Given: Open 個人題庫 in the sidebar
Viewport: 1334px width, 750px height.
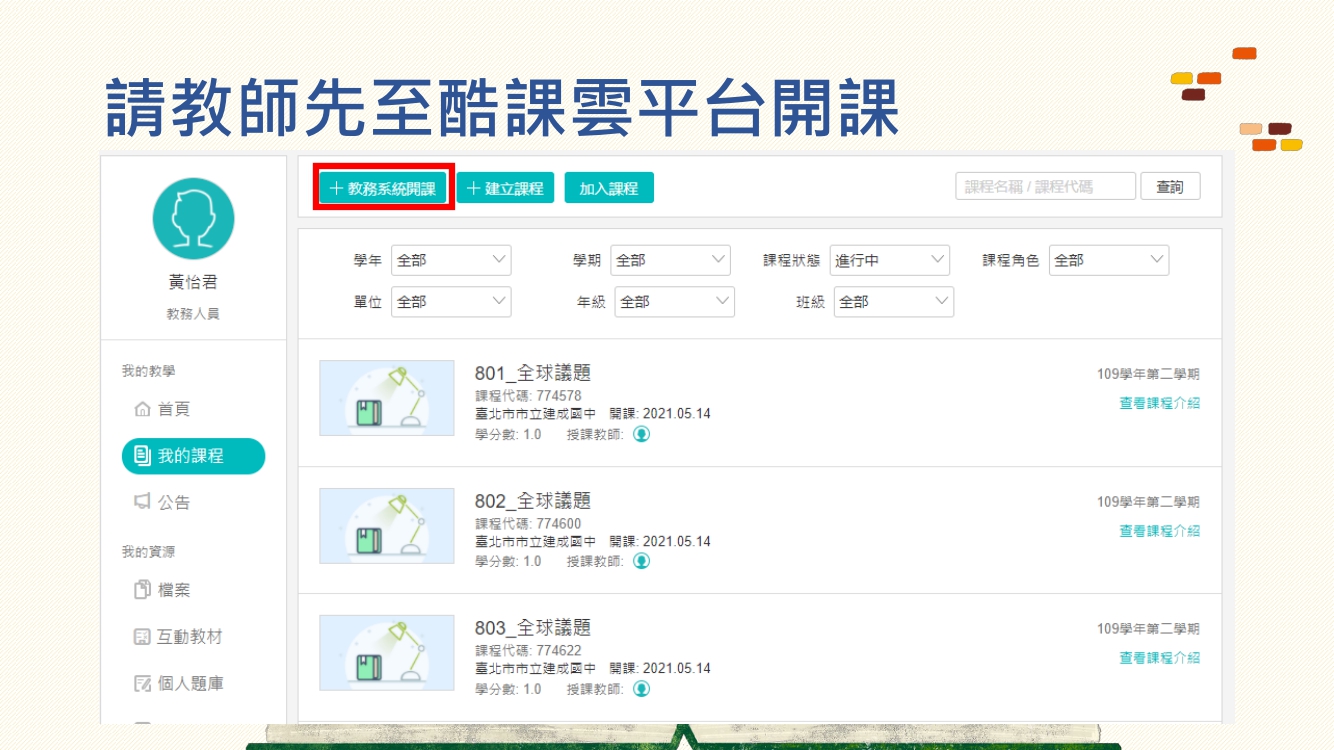Looking at the screenshot, I should pos(178,684).
